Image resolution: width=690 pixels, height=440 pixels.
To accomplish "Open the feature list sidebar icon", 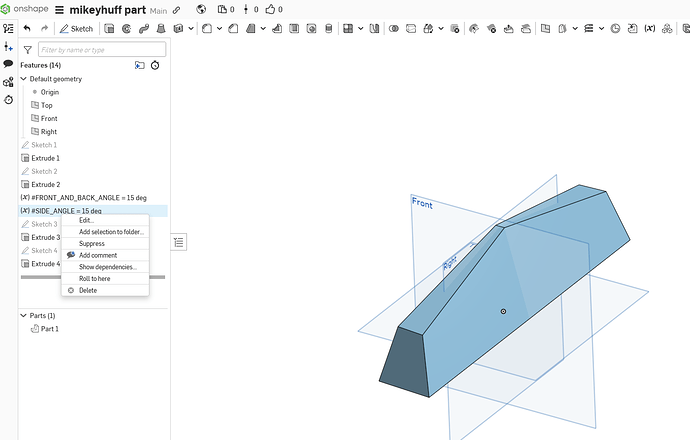I will point(8,29).
